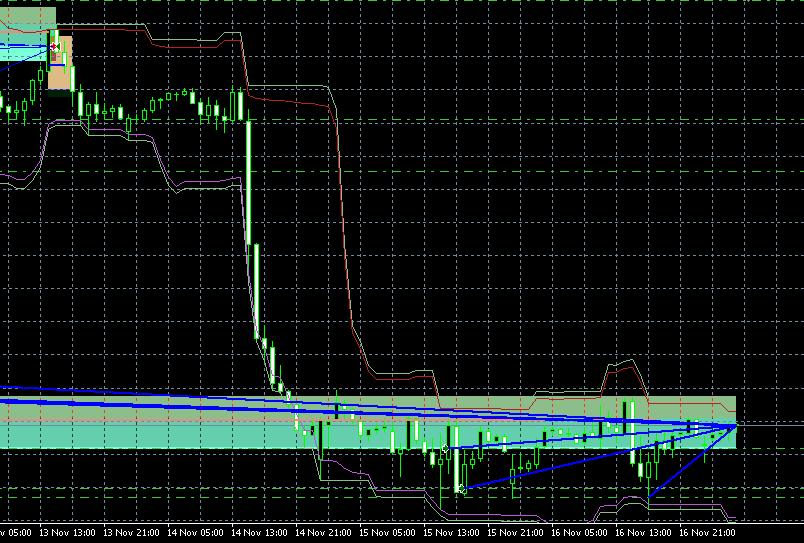Screen dimensions: 804x543
Task: Click the '14 Nov 05:00' time label
Action: point(195,533)
